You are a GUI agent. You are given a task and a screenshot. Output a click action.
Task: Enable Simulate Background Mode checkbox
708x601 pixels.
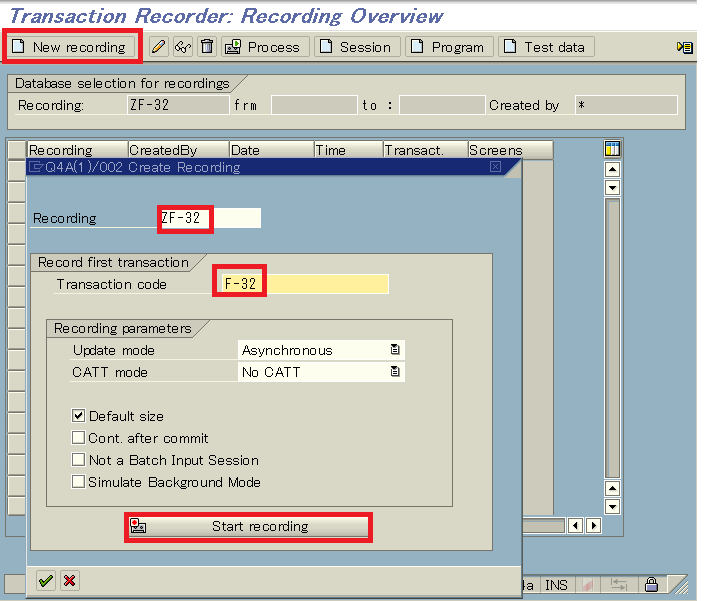pos(78,481)
